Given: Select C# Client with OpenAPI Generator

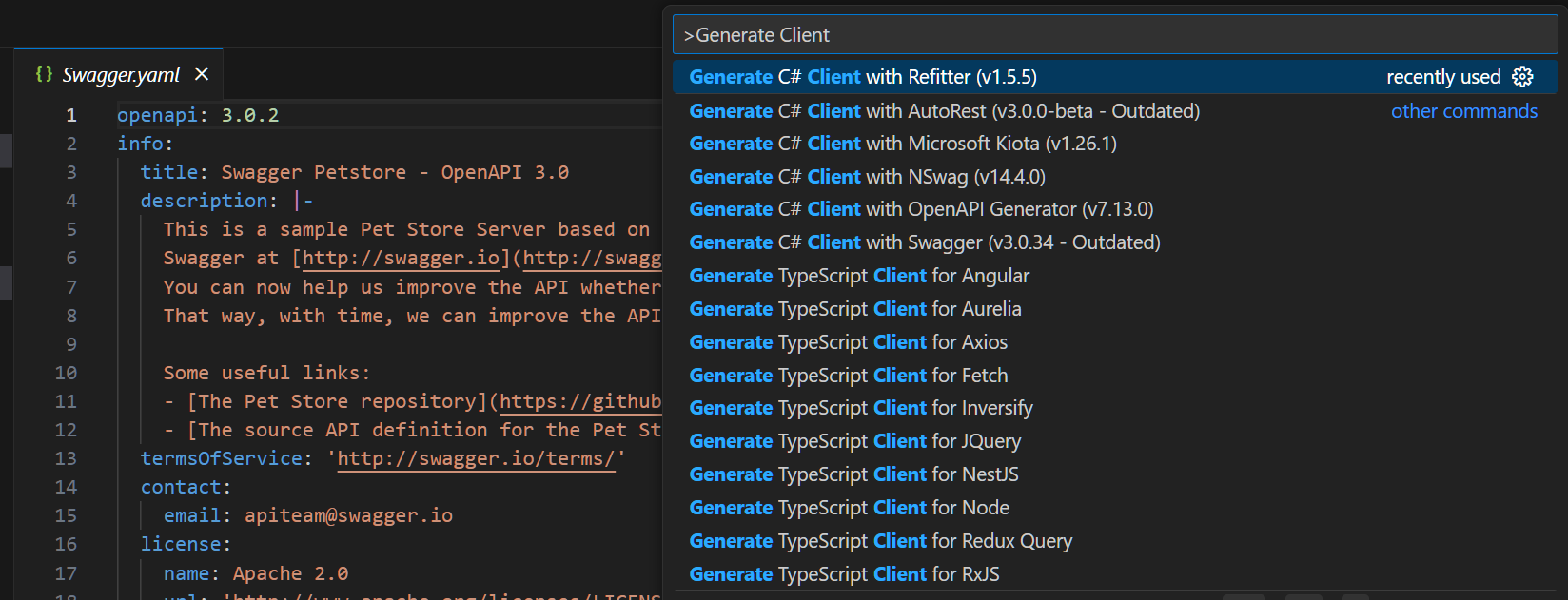Looking at the screenshot, I should [x=1115, y=209].
